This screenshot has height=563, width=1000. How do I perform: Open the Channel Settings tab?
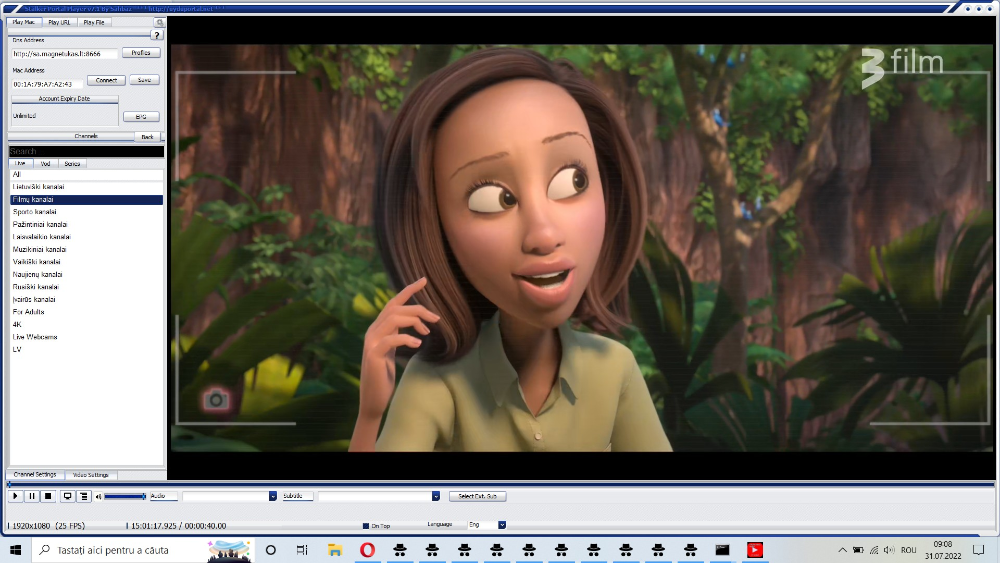pos(35,475)
